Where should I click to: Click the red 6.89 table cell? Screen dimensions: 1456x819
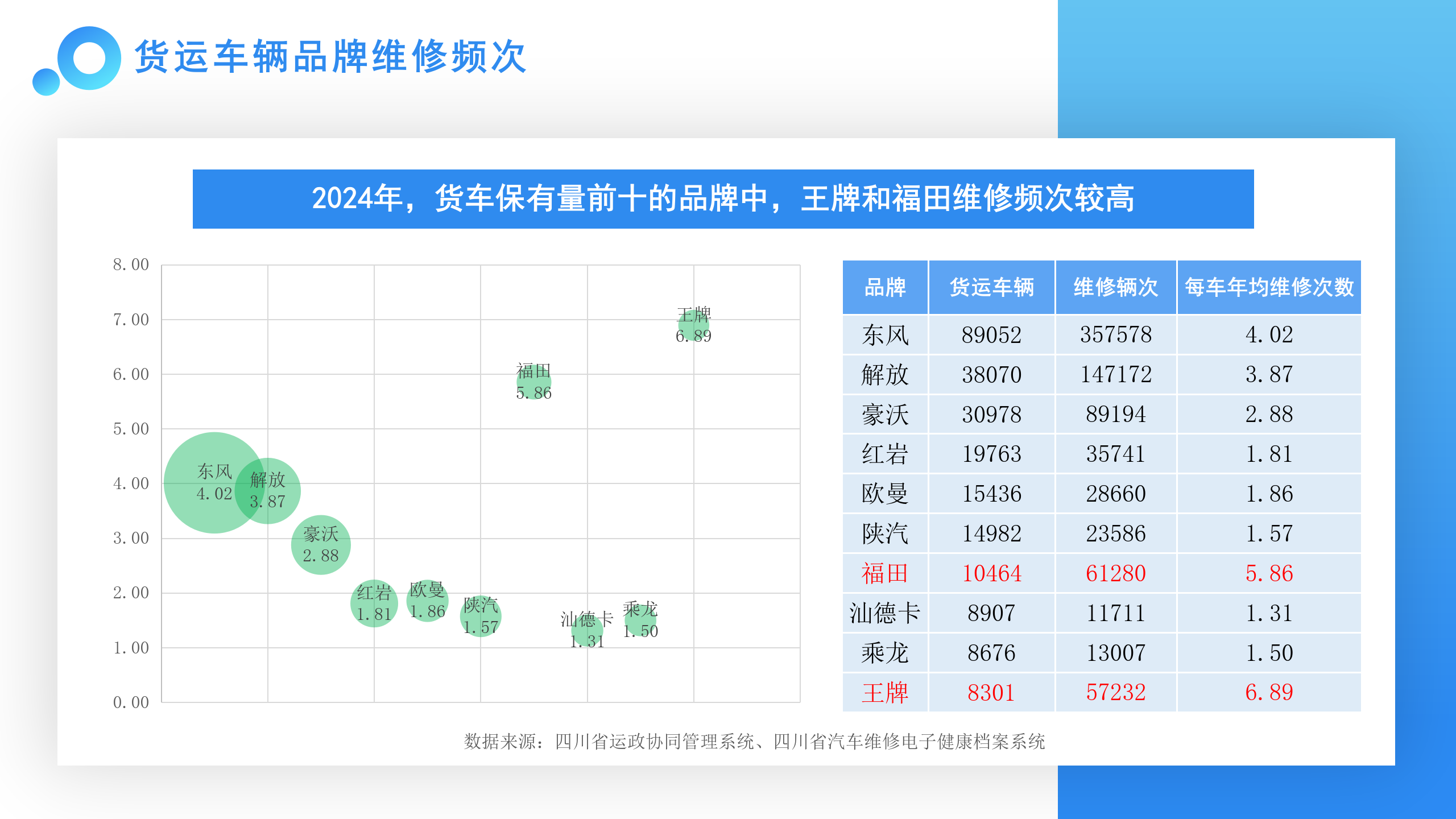pos(1269,693)
